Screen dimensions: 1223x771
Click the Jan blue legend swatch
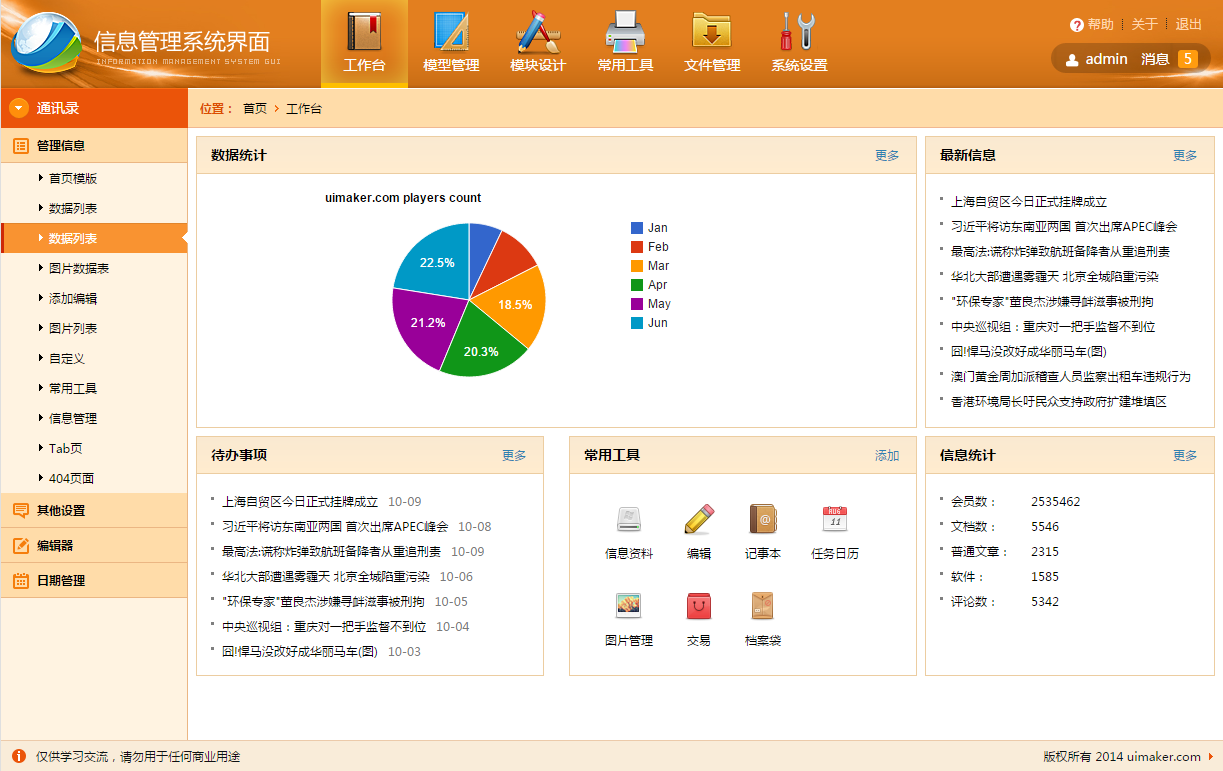[636, 228]
